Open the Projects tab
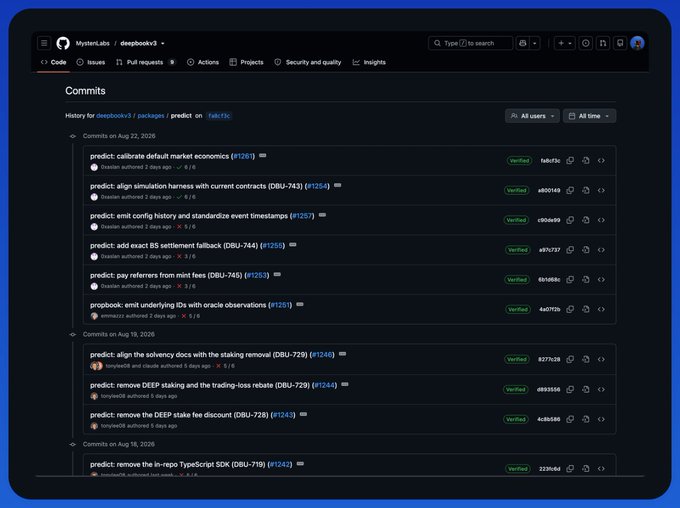The width and height of the screenshot is (680, 508). (246, 62)
